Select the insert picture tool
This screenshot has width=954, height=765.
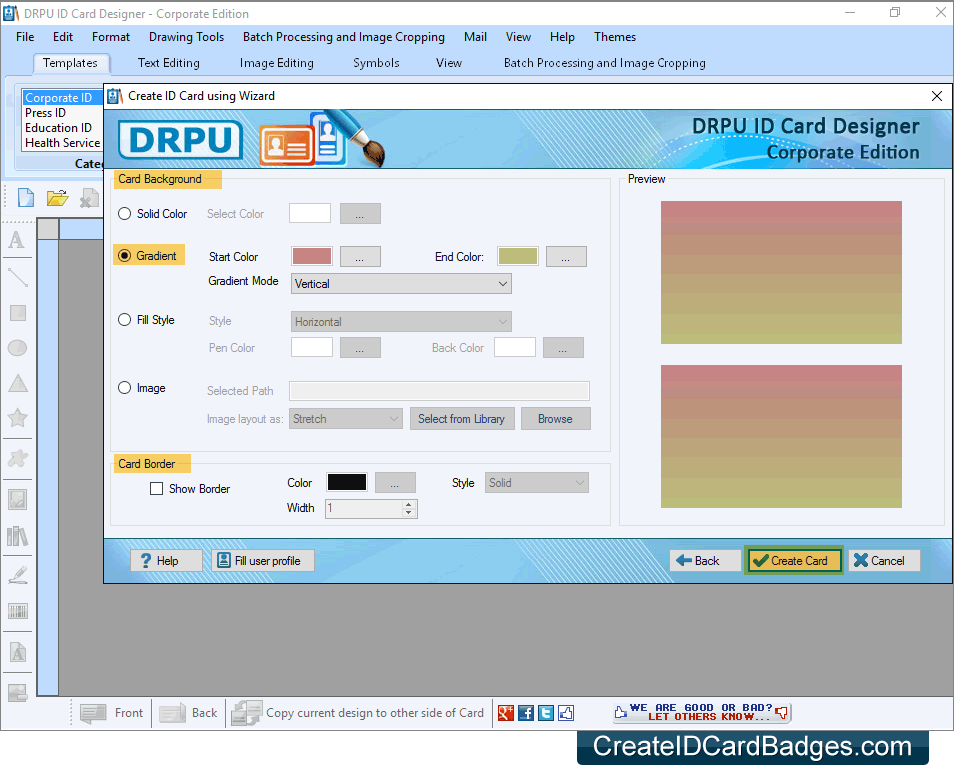pyautogui.click(x=18, y=500)
